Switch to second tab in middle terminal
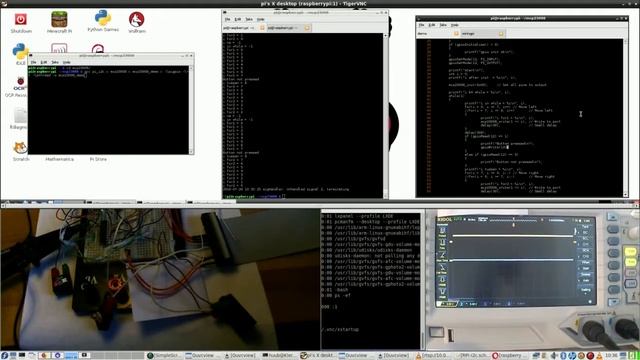This screenshot has width=640, height=360. [x=288, y=28]
